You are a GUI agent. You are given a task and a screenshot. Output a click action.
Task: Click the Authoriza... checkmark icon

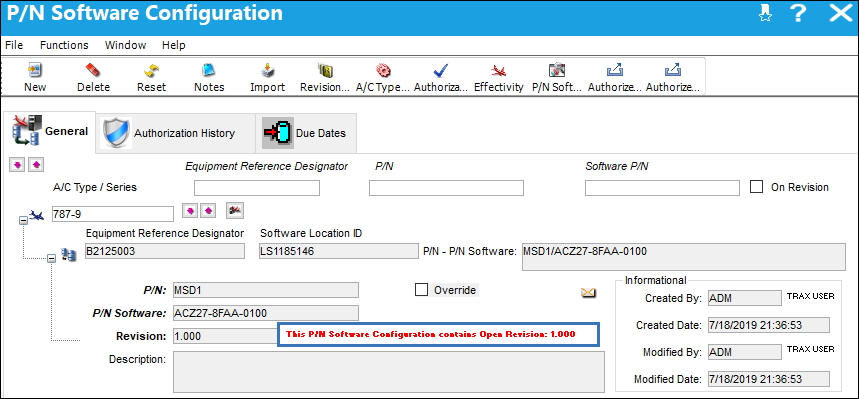coord(440,70)
